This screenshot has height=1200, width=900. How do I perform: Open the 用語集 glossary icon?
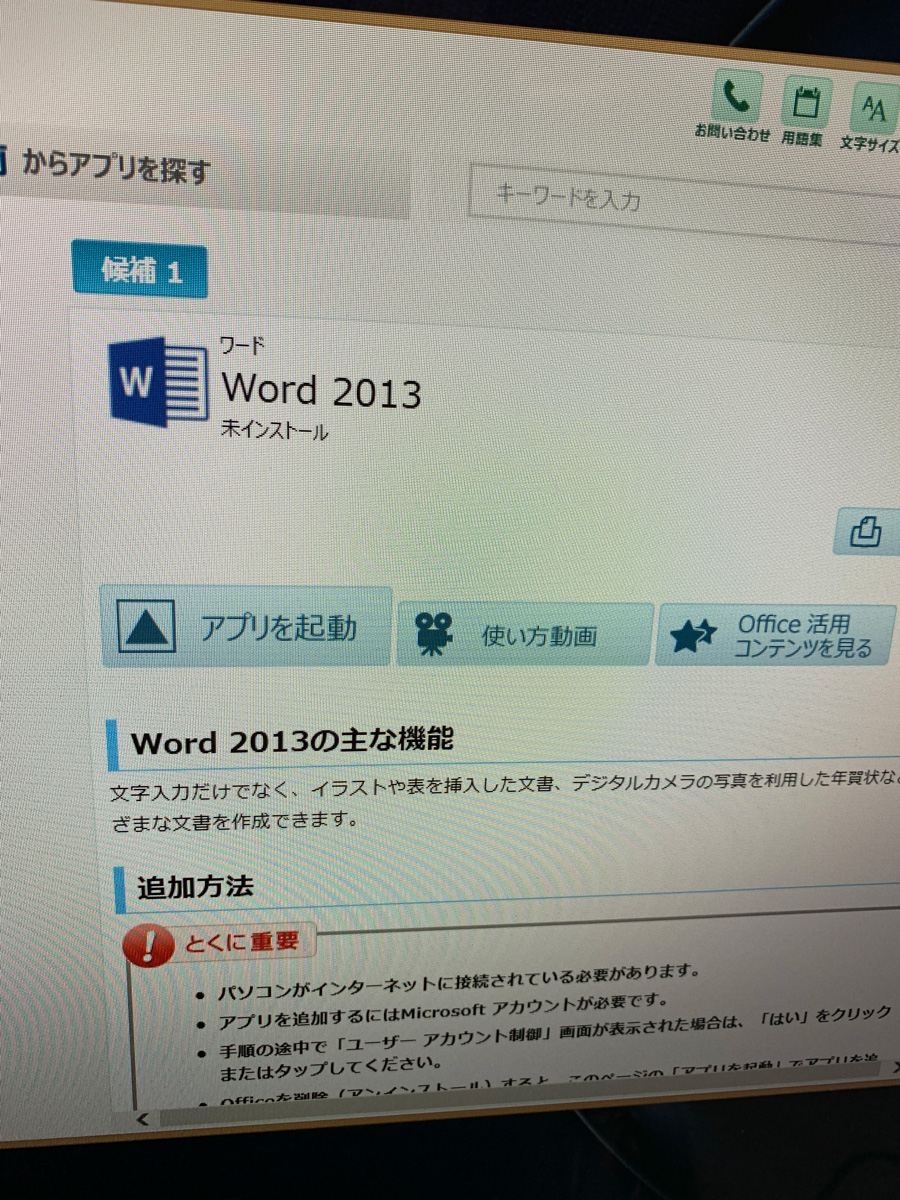[x=805, y=102]
